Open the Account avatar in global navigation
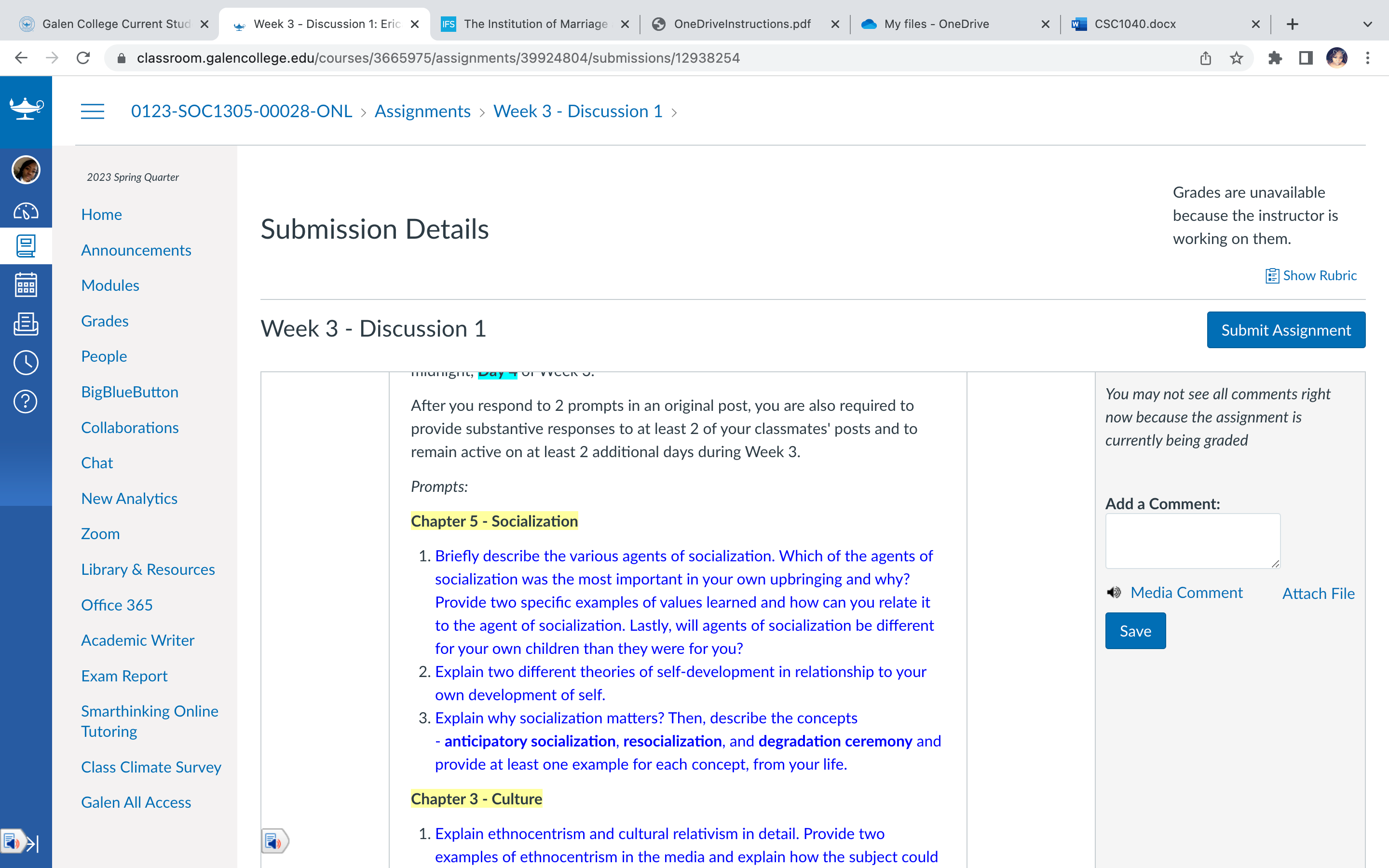Screen dimensions: 1389x868 pyautogui.click(x=26, y=170)
